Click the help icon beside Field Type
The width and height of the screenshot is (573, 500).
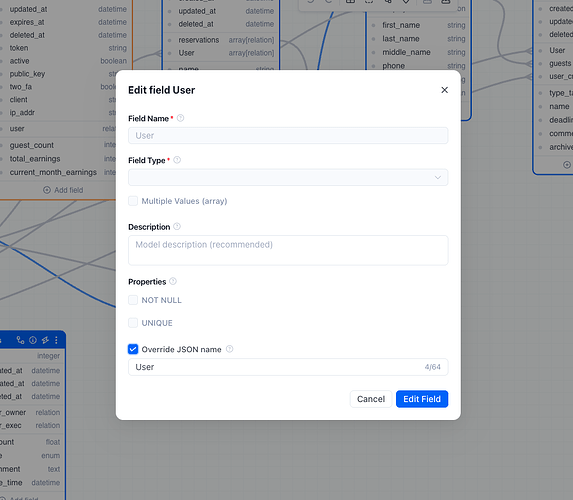point(177,160)
